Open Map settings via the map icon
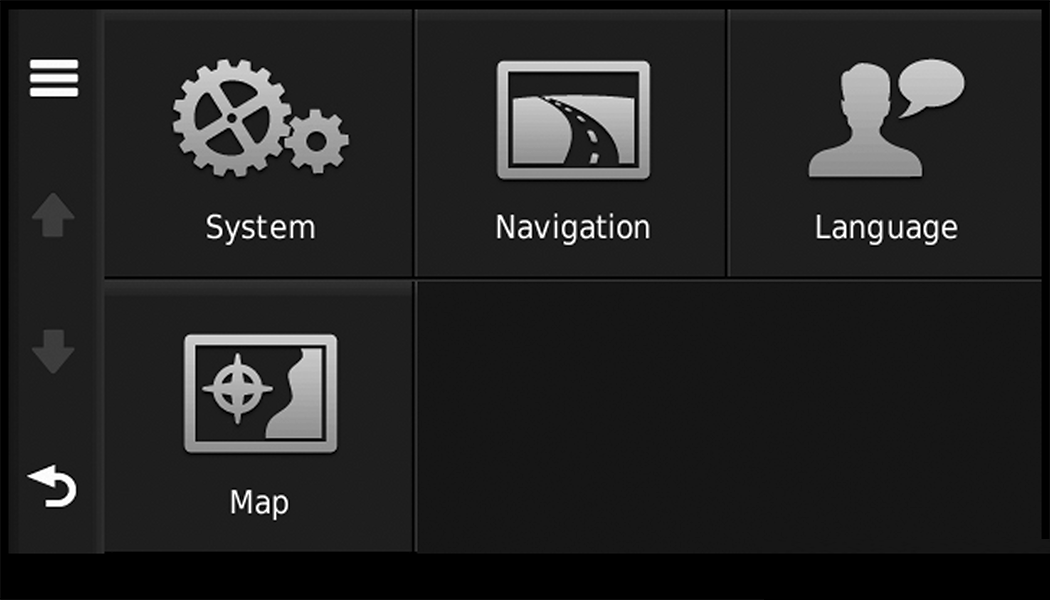 (x=260, y=393)
